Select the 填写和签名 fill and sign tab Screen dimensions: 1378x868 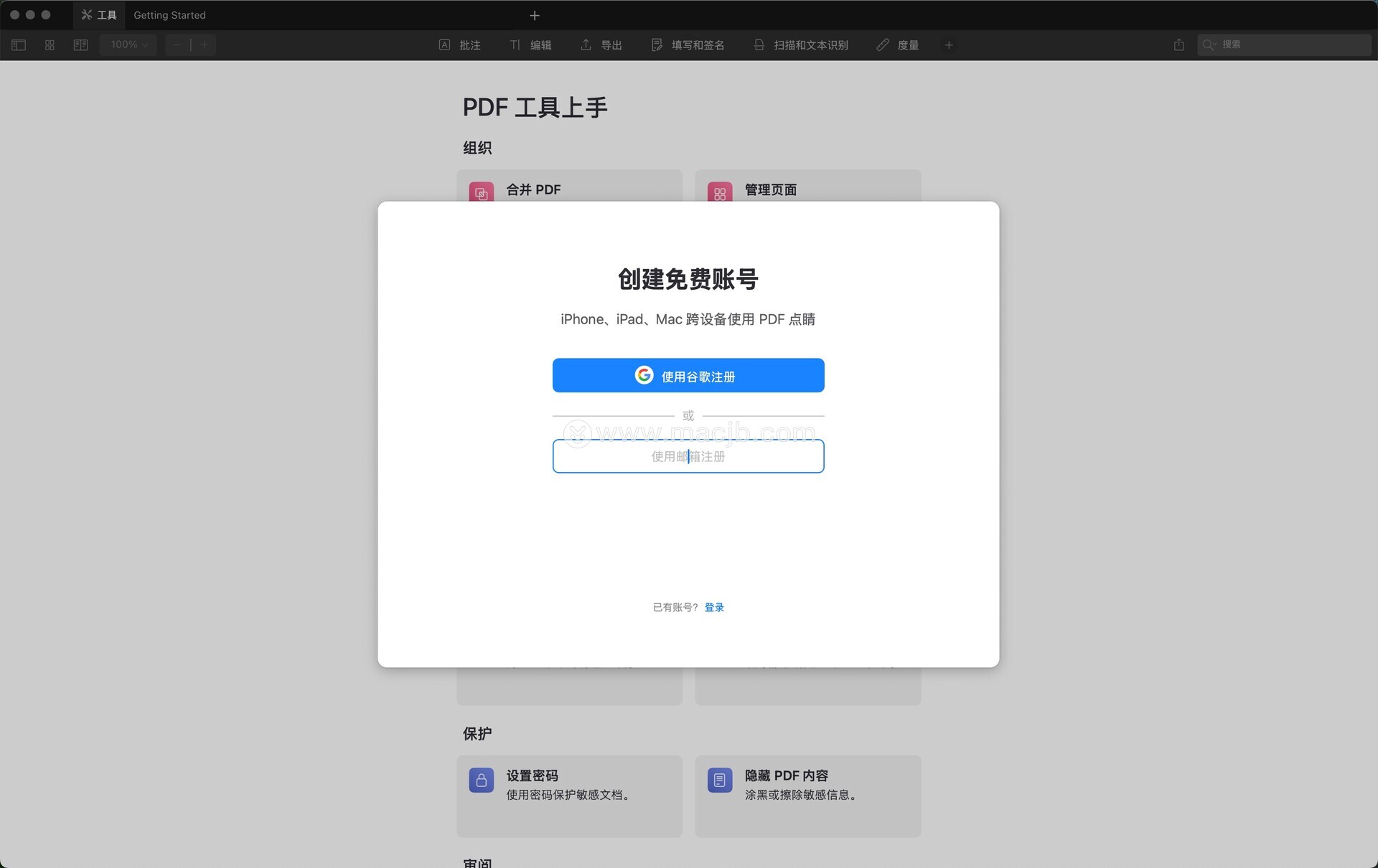point(688,45)
